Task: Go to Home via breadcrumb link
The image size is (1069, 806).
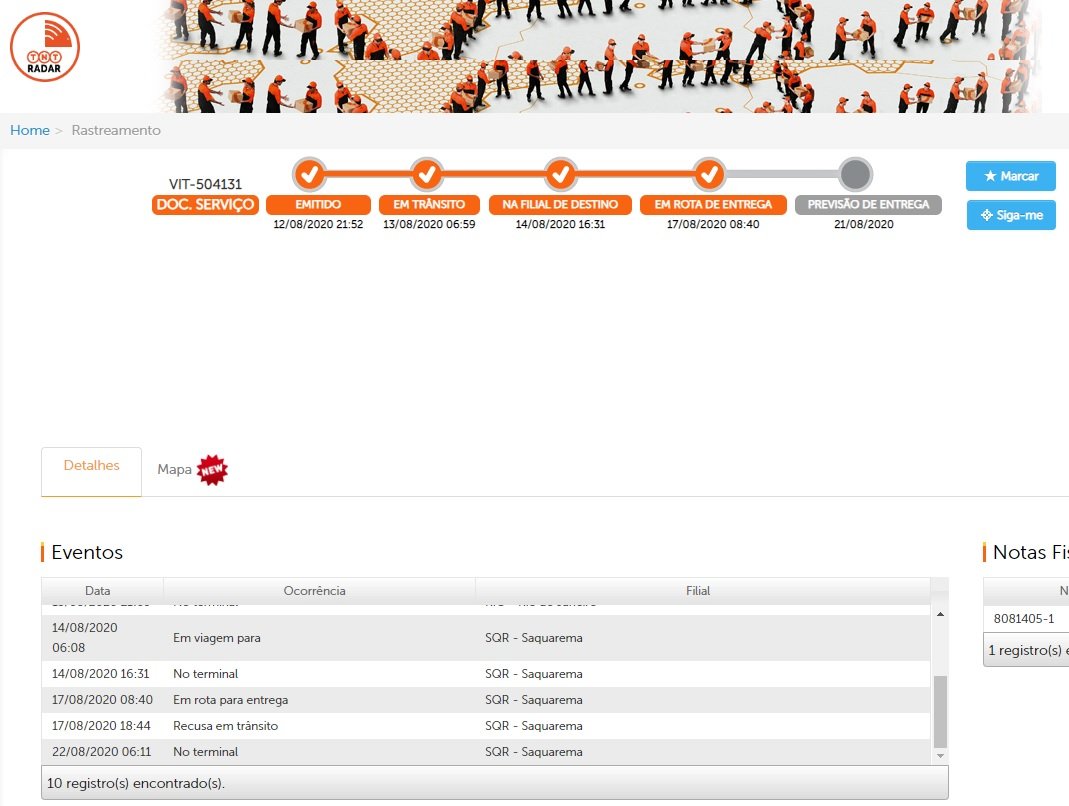Action: 30,130
